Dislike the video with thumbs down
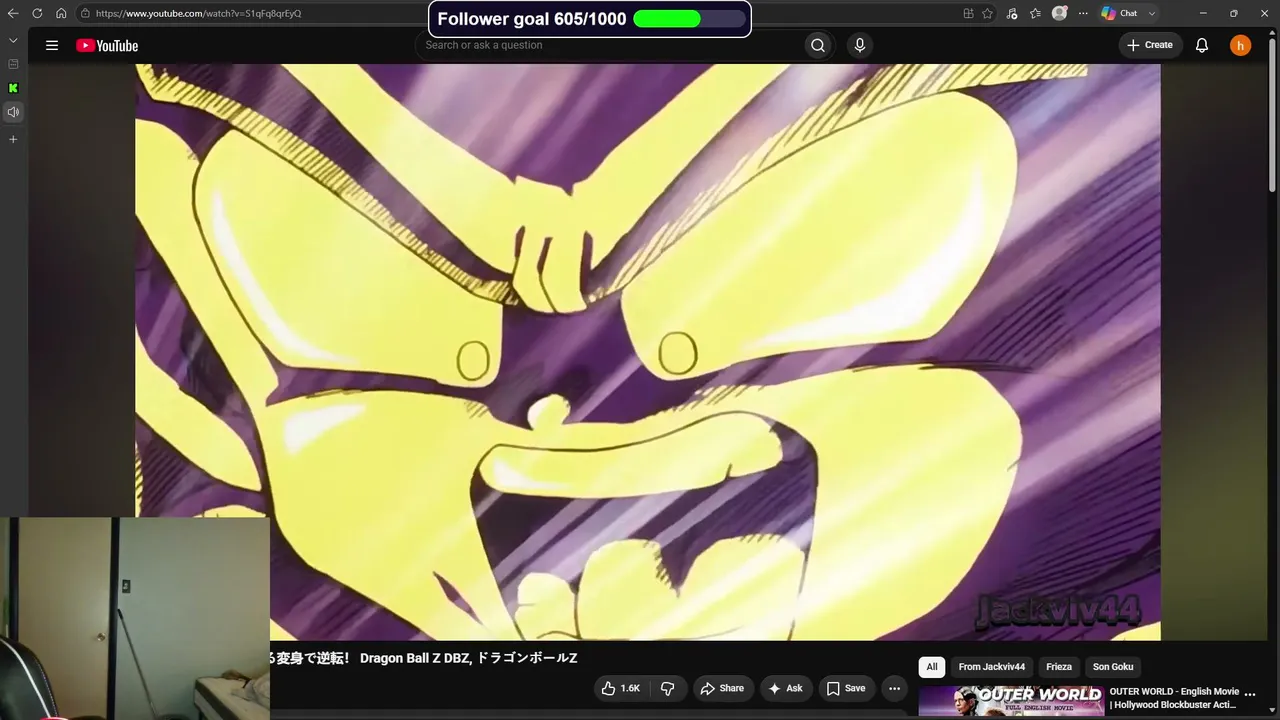The width and height of the screenshot is (1280, 720). tap(668, 688)
